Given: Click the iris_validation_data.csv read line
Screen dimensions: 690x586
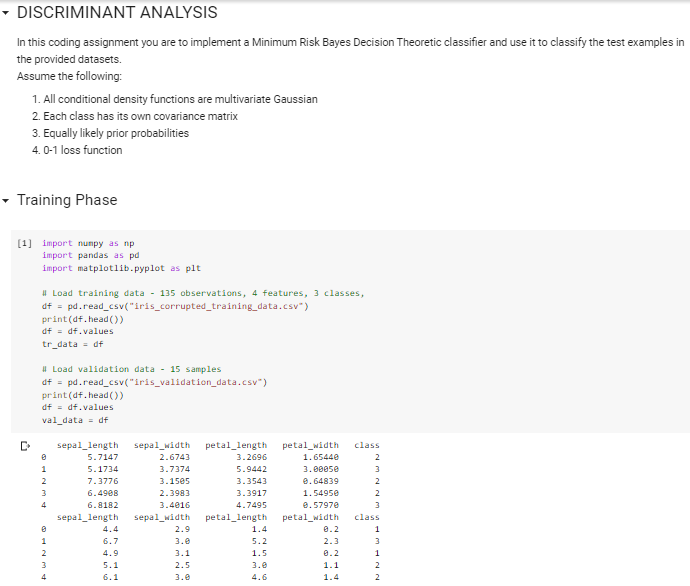Looking at the screenshot, I should 154,382.
